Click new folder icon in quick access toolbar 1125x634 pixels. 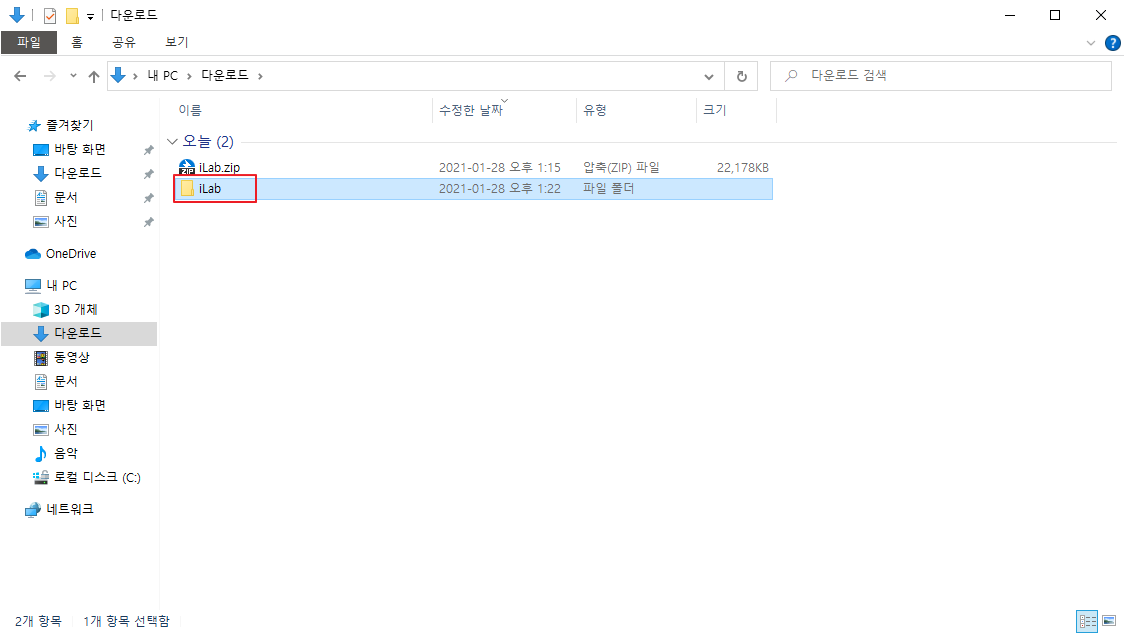tap(72, 15)
